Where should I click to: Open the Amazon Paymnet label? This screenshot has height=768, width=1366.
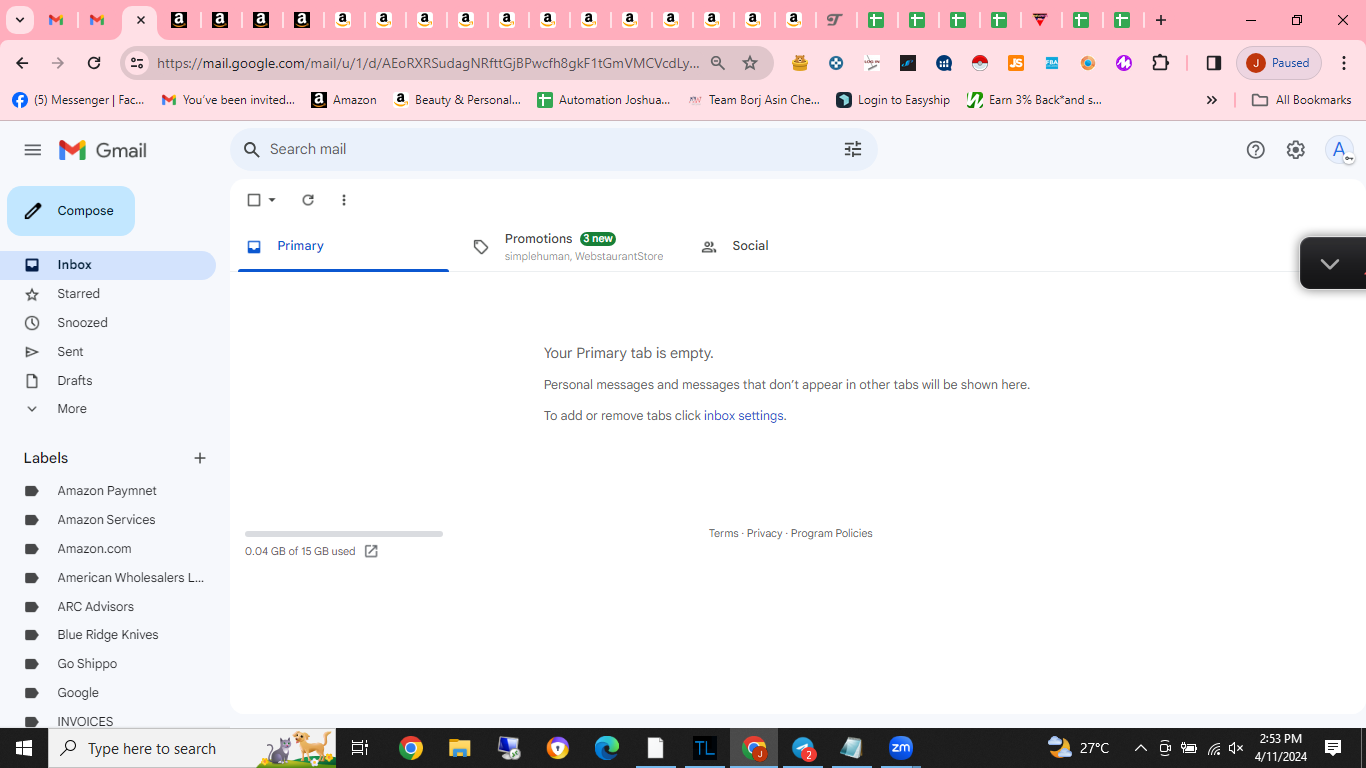[108, 491]
